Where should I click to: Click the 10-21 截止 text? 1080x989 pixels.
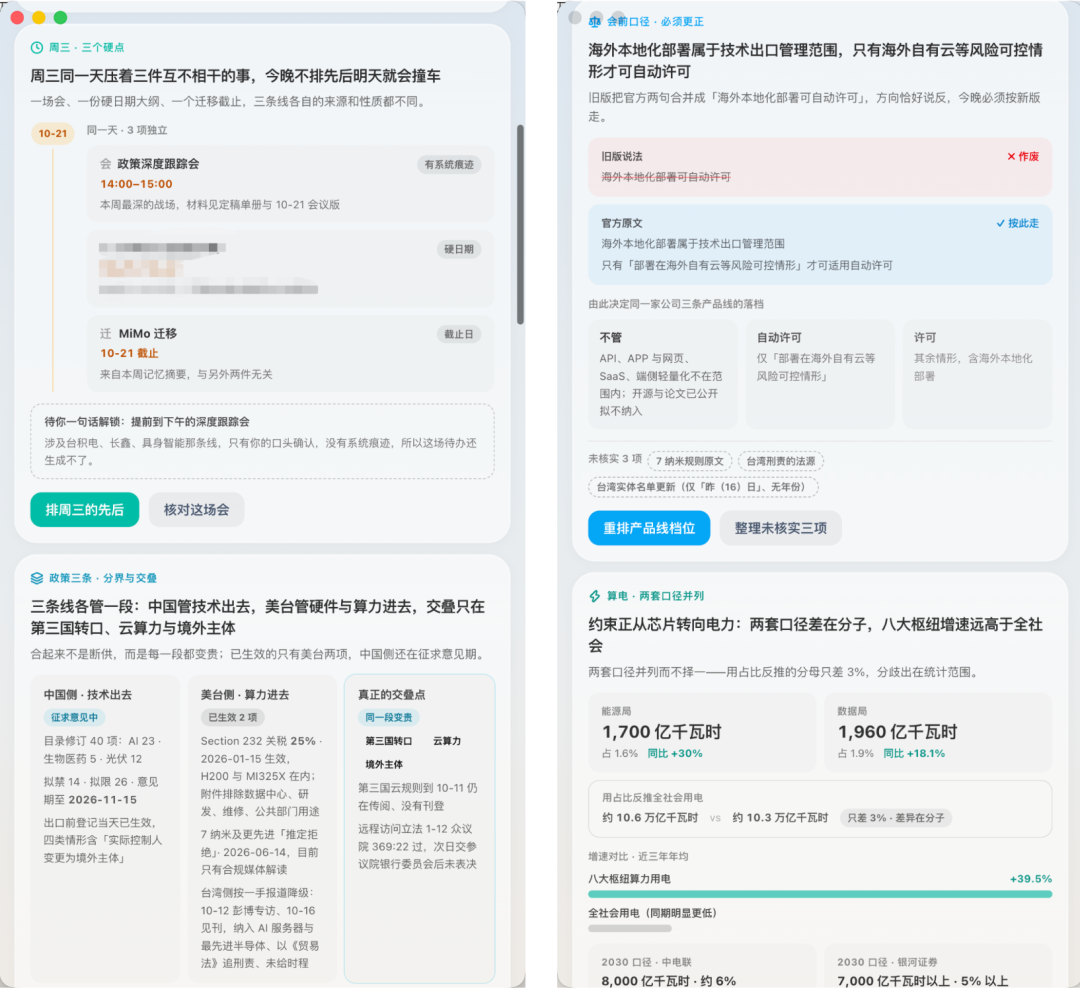(x=129, y=353)
